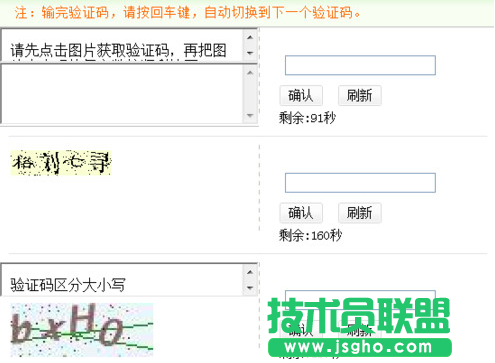Click scroll up arrow of 请先点击图片 text box

250,37
